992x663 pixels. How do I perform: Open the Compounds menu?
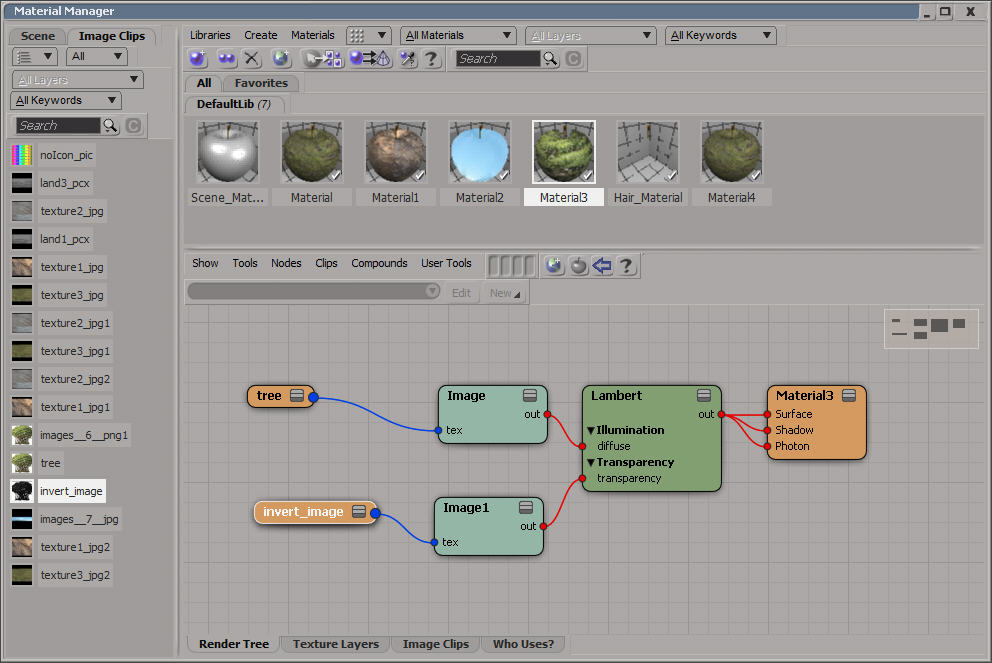pyautogui.click(x=379, y=263)
